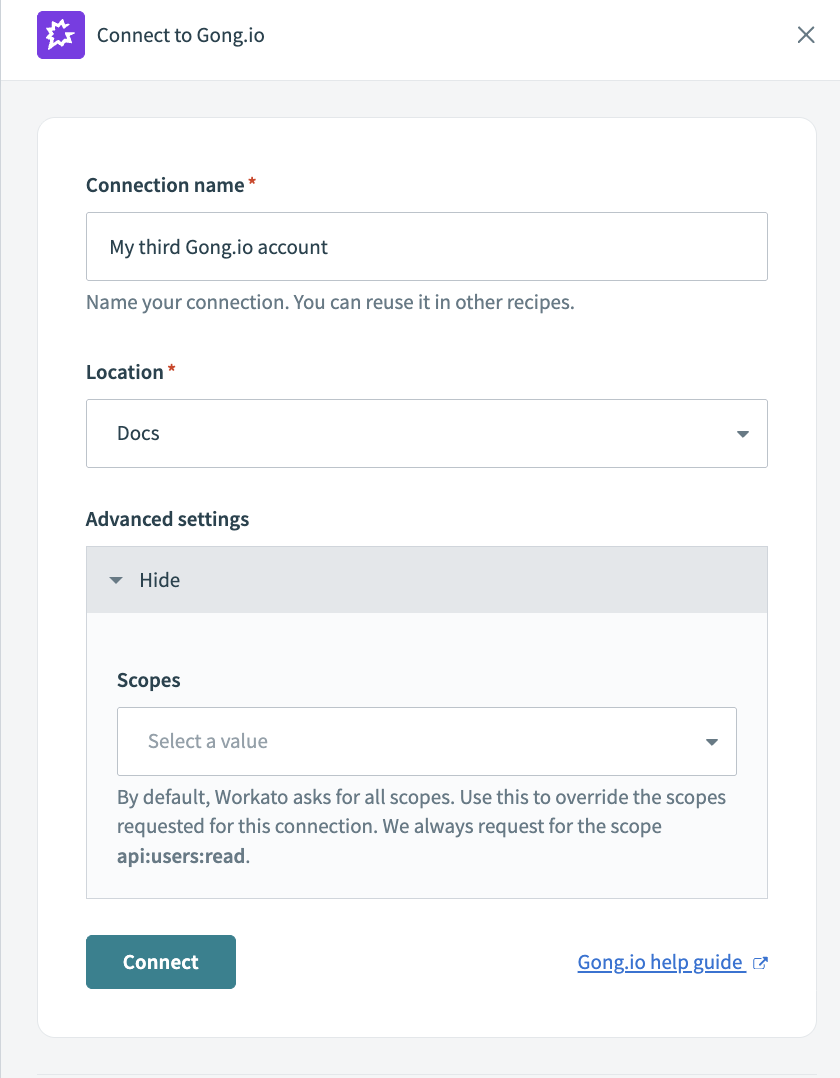
Task: Click the Connection name field label
Action: 165,186
